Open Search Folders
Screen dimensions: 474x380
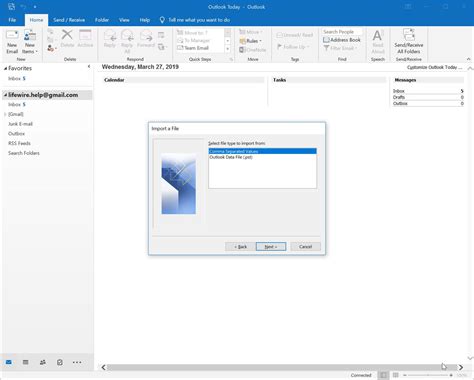[x=24, y=153]
